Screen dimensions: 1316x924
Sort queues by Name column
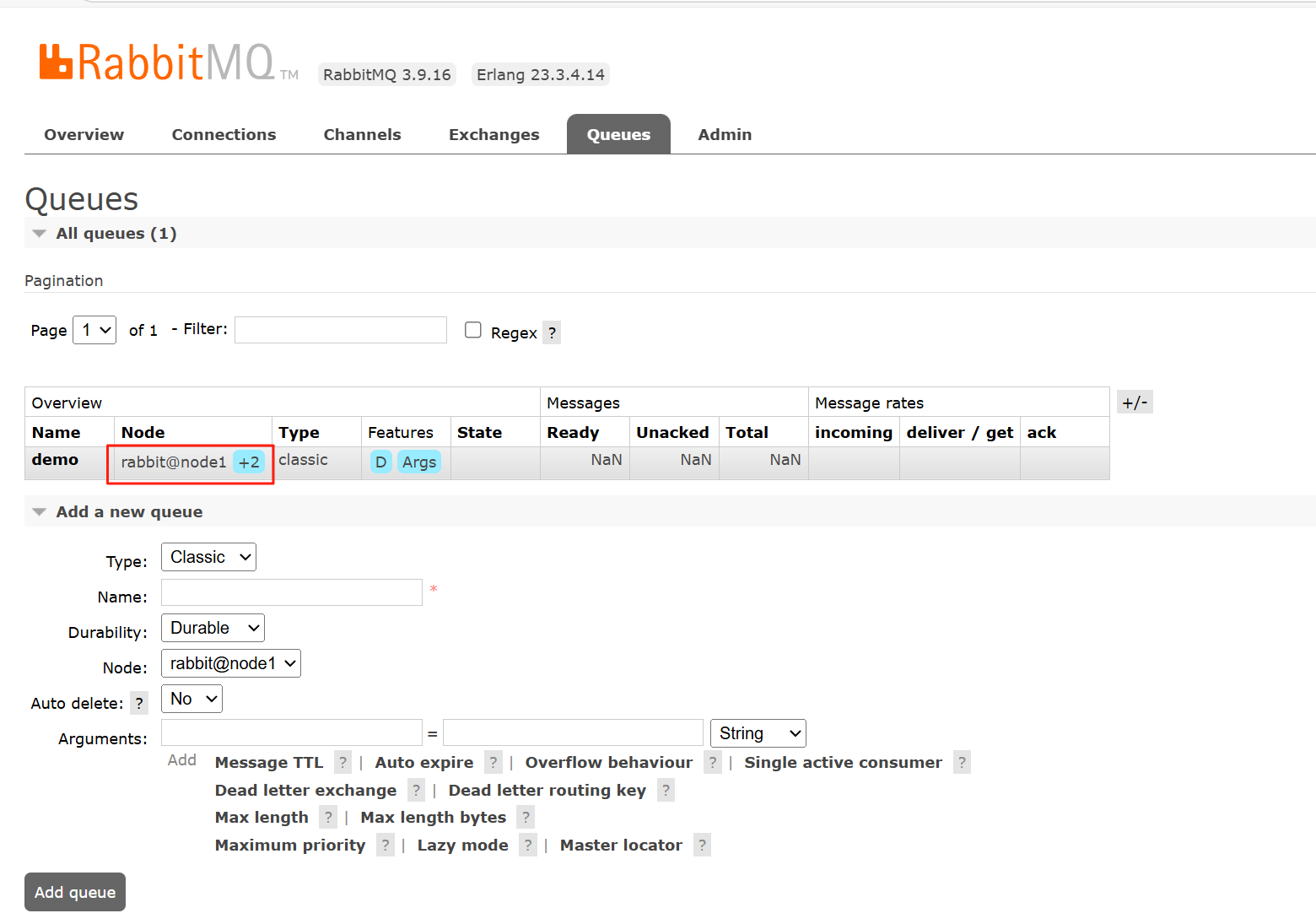coord(57,432)
